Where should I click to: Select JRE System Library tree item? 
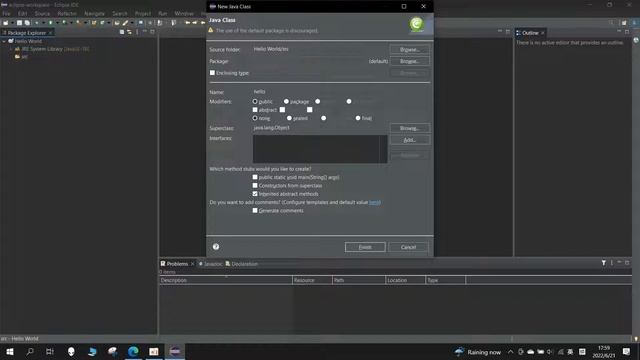click(51, 49)
